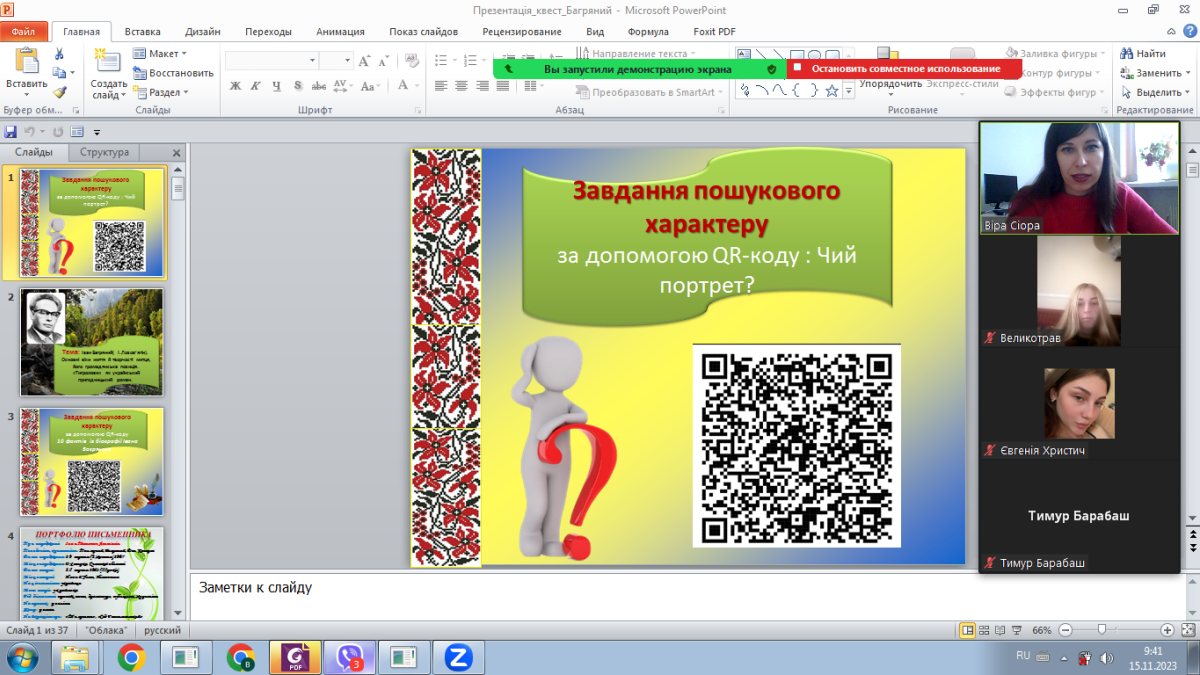Open Zoom app from the taskbar
This screenshot has height=675, width=1200.
458,657
